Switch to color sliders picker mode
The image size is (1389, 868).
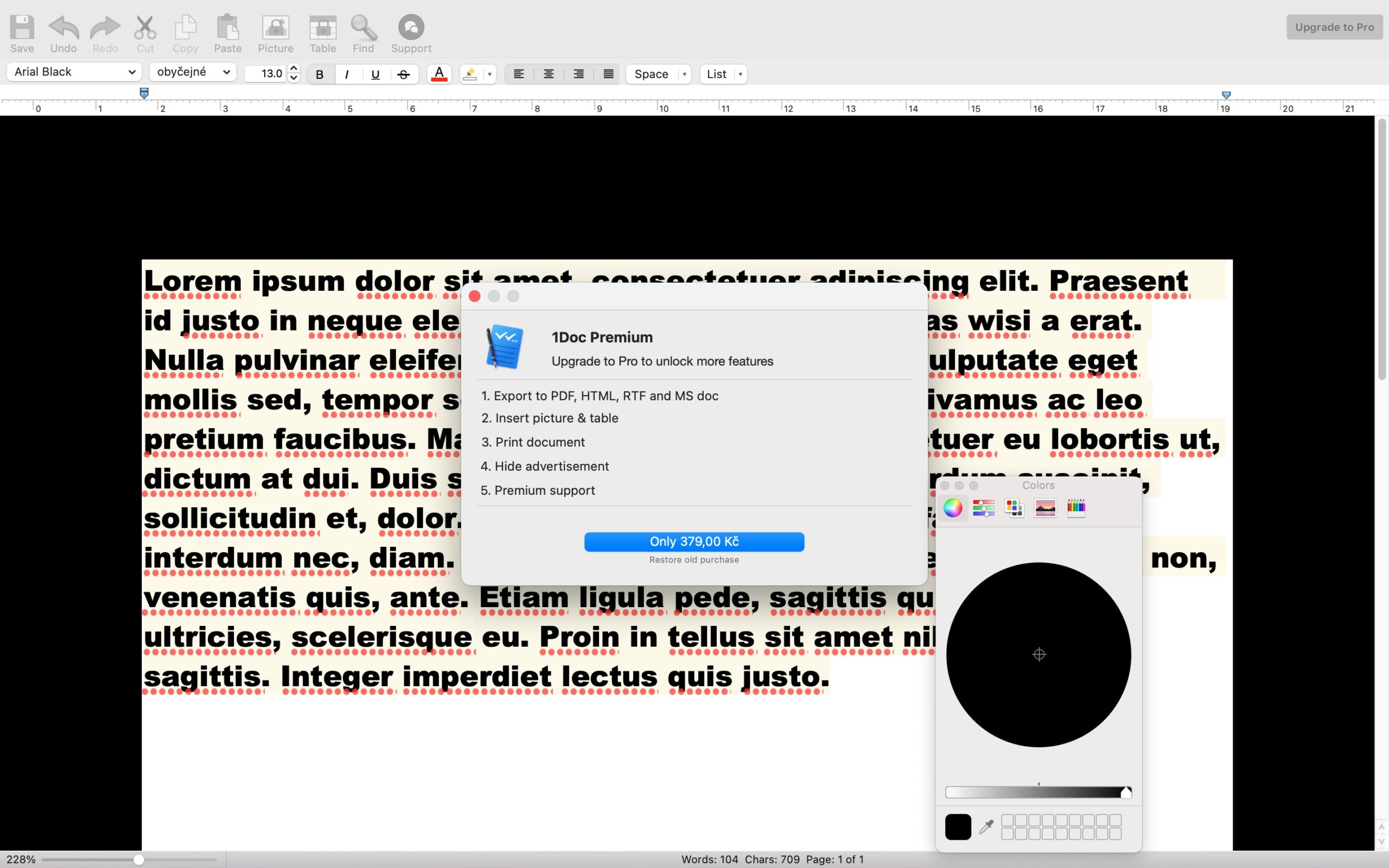(983, 508)
